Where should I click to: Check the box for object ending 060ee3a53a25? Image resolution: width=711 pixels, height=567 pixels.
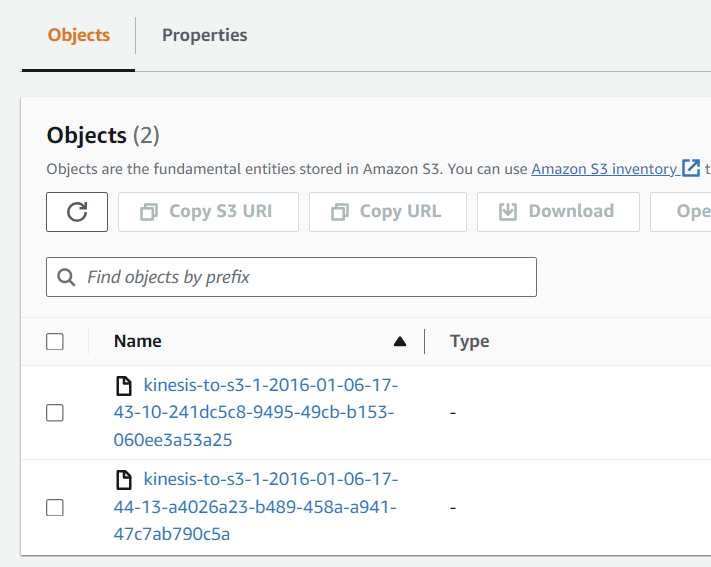pos(55,413)
